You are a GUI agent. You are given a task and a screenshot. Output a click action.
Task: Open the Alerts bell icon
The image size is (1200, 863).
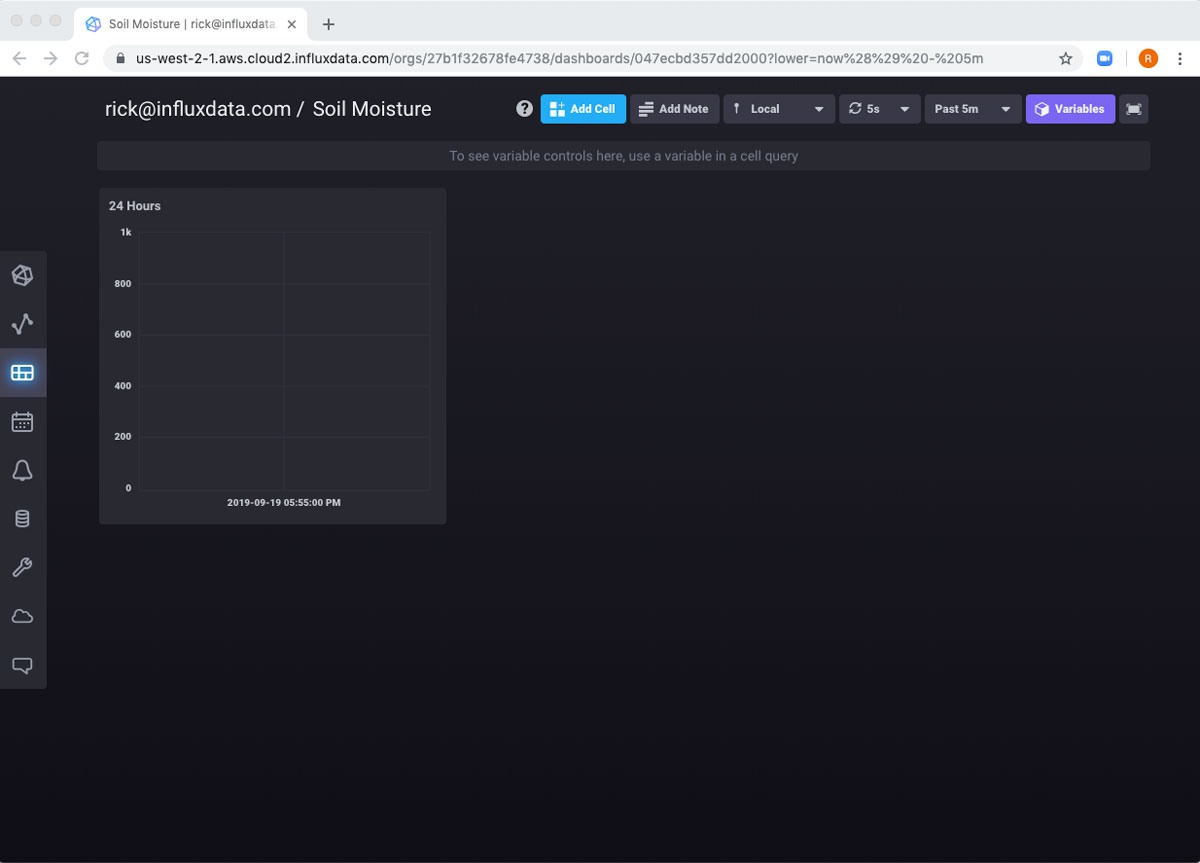22,470
